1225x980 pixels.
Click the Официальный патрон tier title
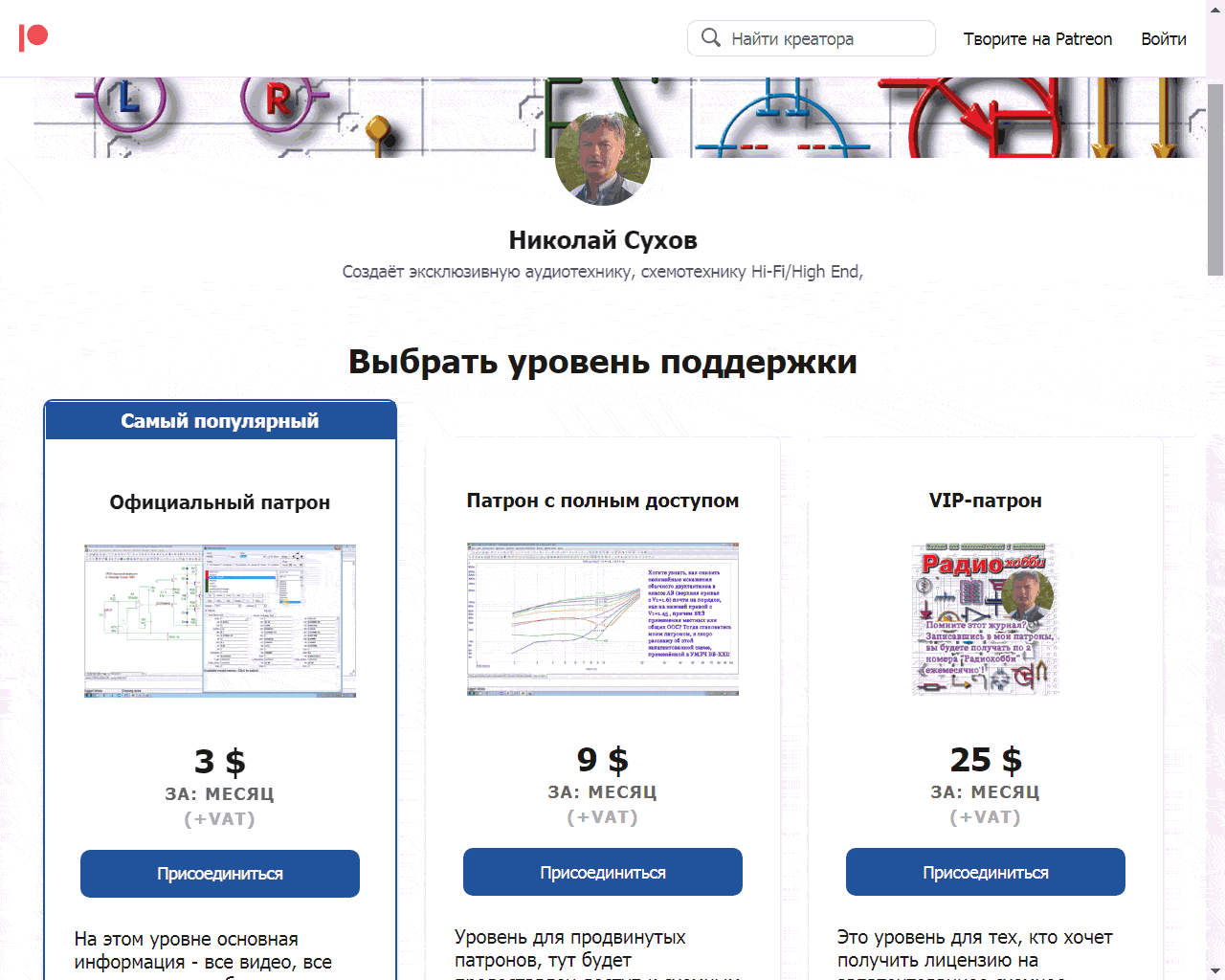pos(220,502)
